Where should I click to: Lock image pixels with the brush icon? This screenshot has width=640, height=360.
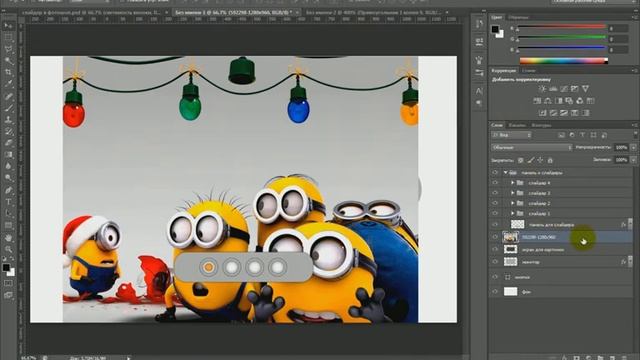point(530,160)
